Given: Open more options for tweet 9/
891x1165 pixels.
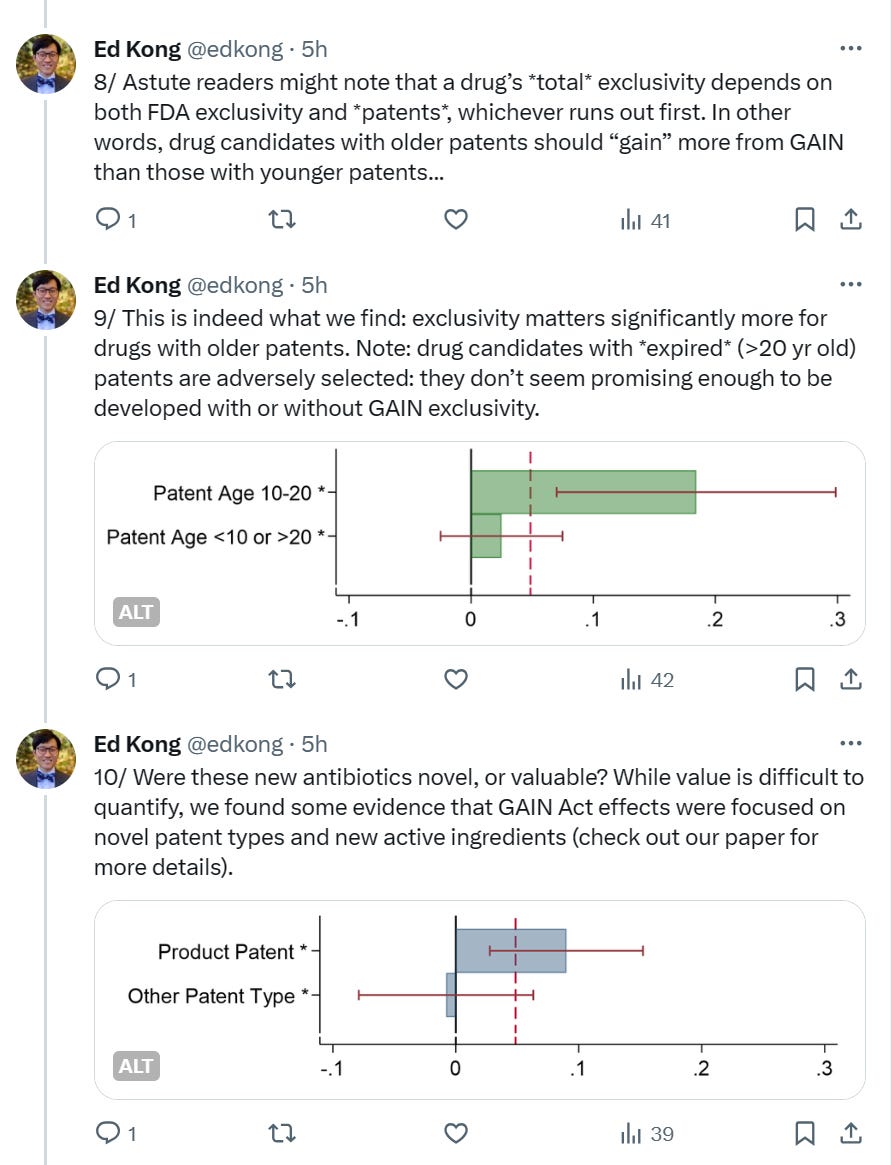Looking at the screenshot, I should pyautogui.click(x=851, y=285).
